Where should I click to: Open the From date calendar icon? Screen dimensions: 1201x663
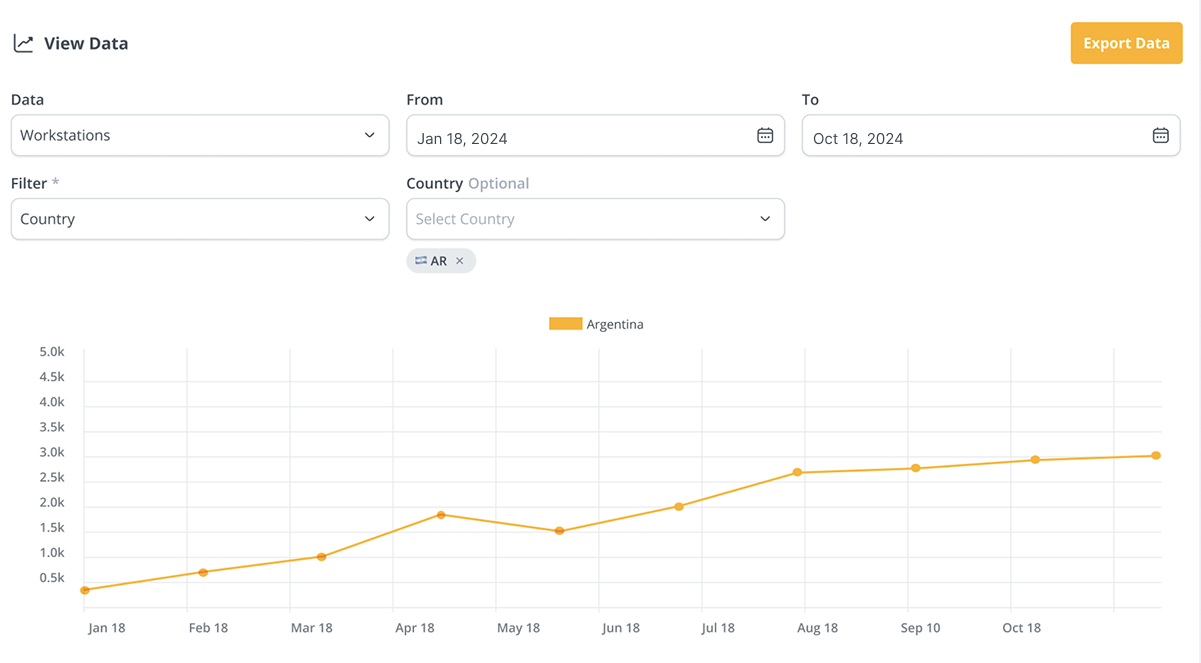765,136
